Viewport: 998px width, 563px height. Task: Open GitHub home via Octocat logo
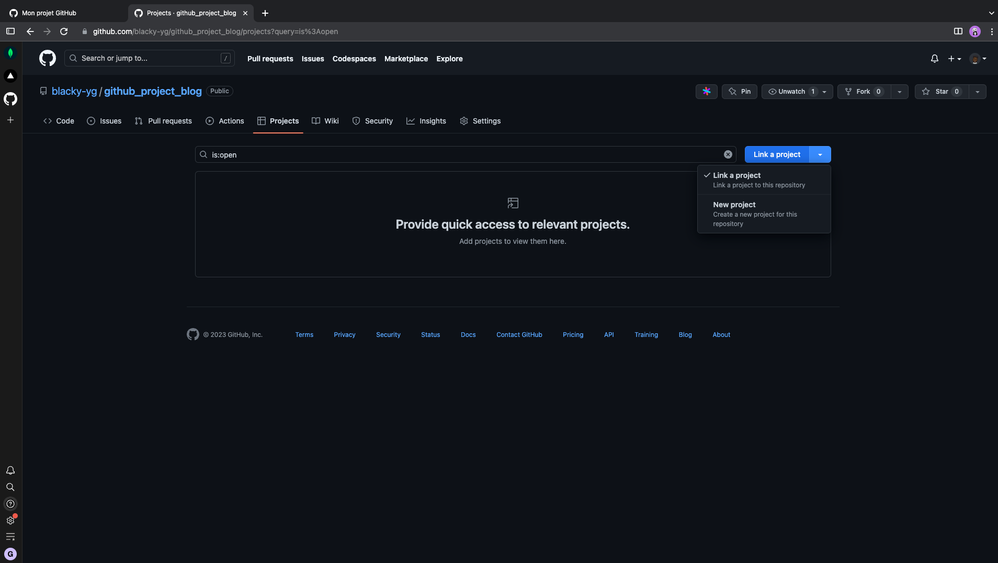48,58
